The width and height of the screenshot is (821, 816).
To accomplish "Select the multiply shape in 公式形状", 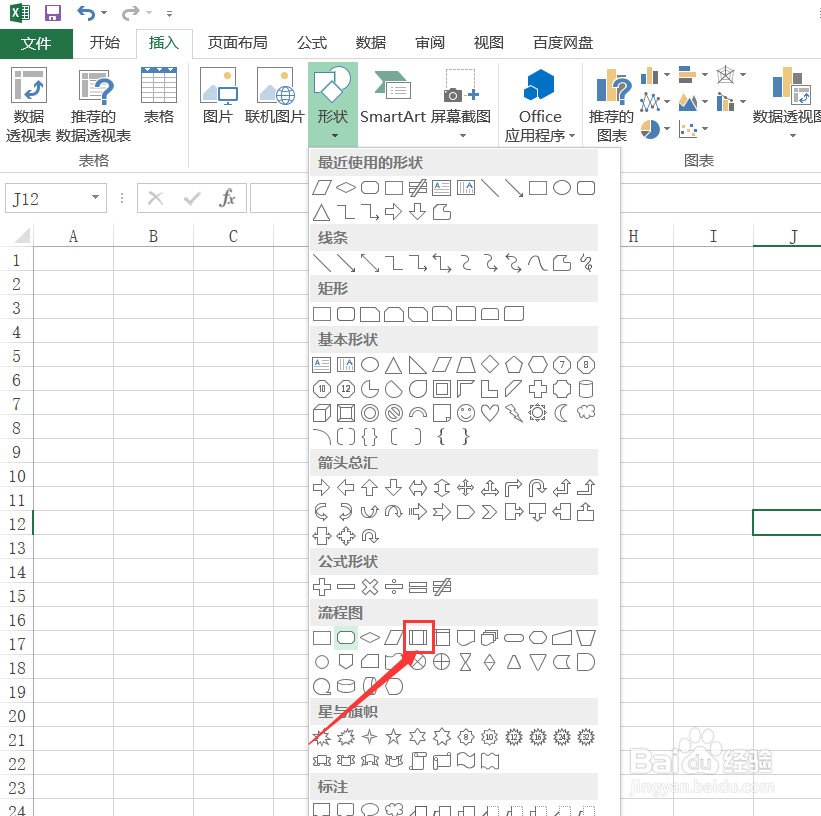I will pyautogui.click(x=370, y=587).
